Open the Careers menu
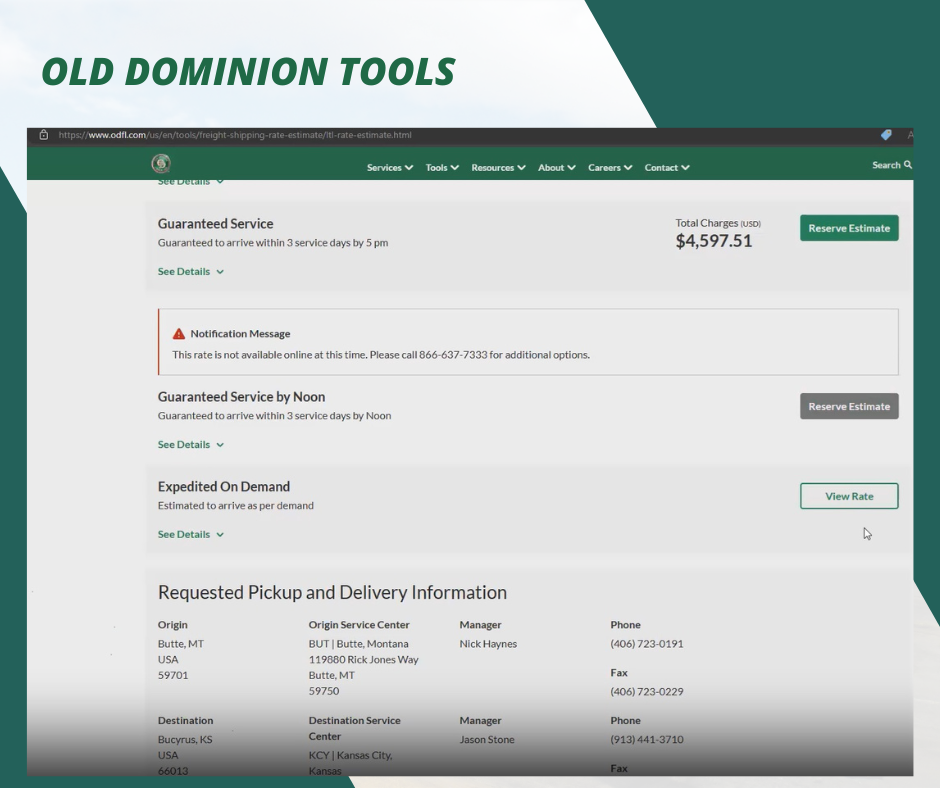This screenshot has width=940, height=788. (x=610, y=167)
